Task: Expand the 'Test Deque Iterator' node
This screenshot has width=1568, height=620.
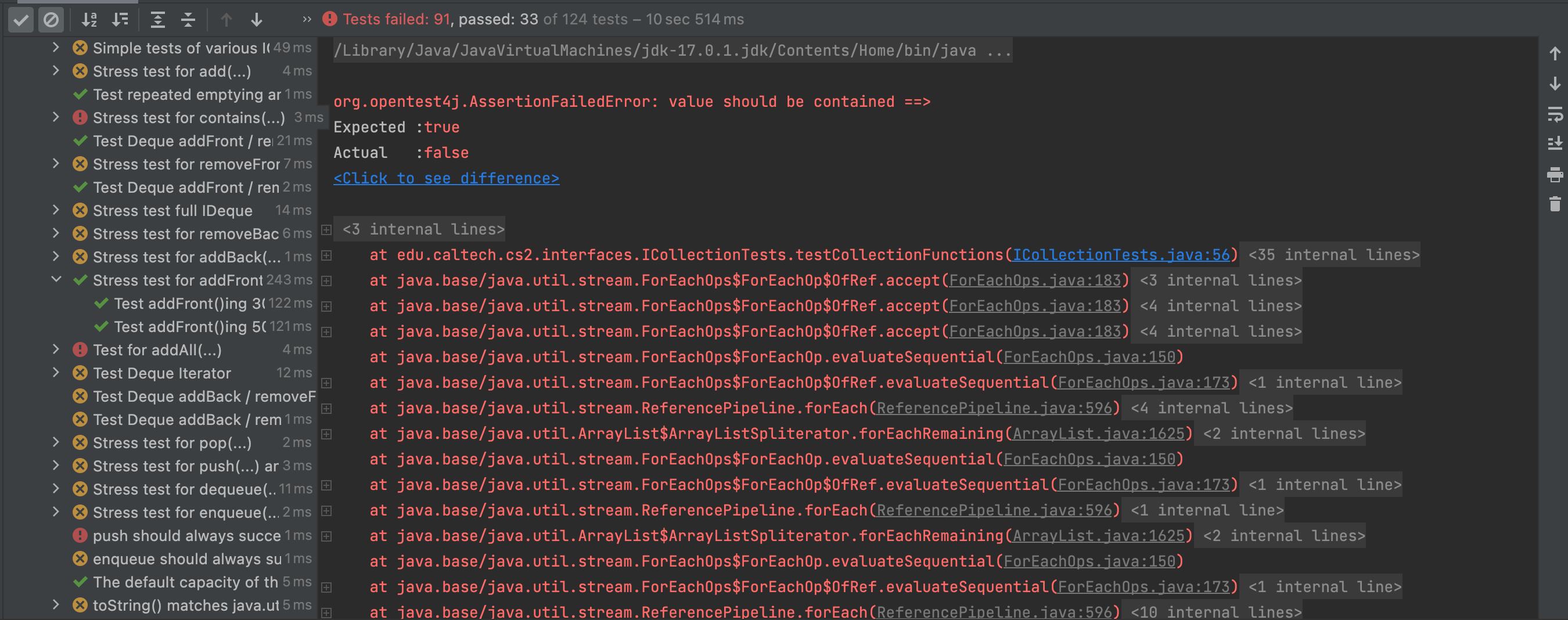Action: [56, 373]
